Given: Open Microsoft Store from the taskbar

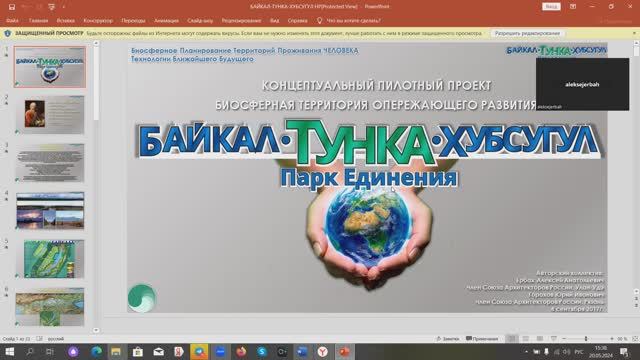Looking at the screenshot, I should [138, 352].
